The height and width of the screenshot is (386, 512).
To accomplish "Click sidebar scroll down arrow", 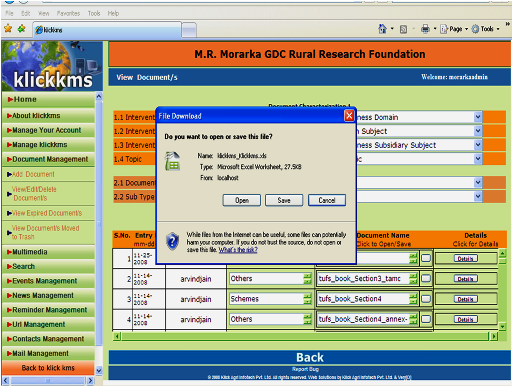I will tap(99, 370).
